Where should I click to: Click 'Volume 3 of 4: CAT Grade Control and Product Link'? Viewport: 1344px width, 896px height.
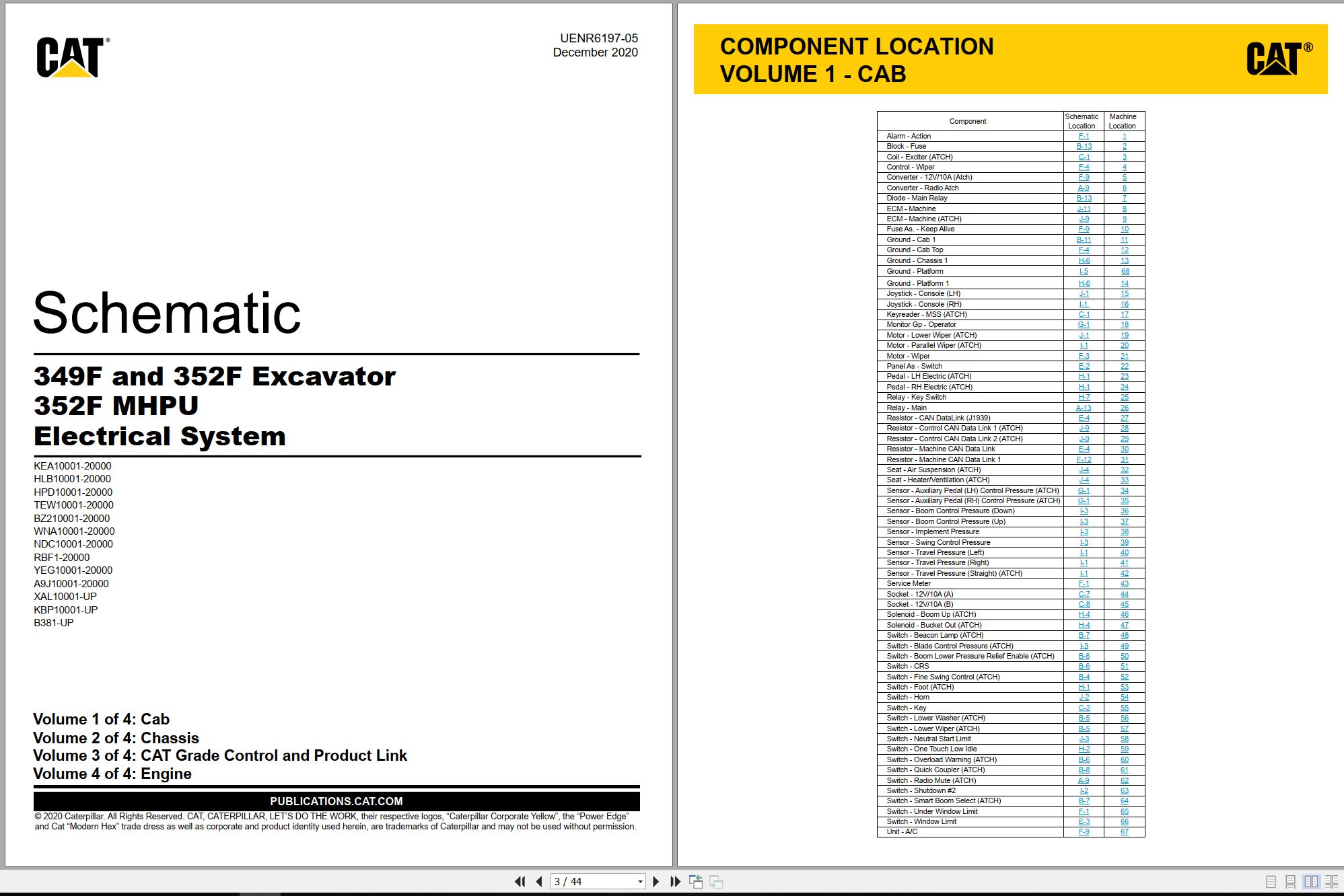(220, 755)
